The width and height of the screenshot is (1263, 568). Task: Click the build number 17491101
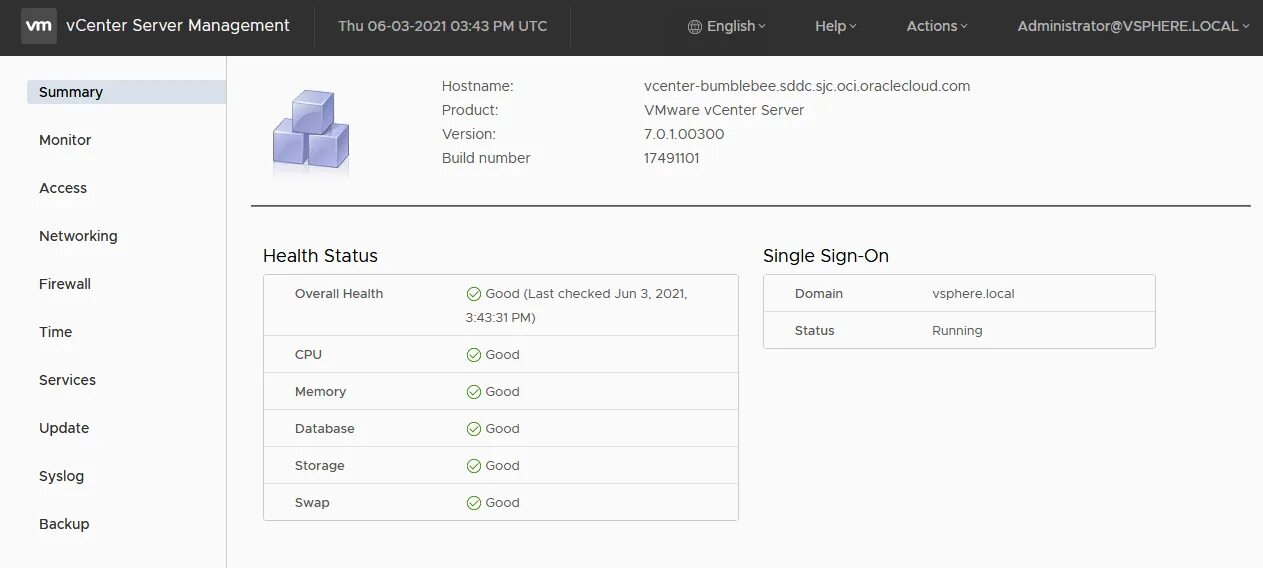(671, 158)
